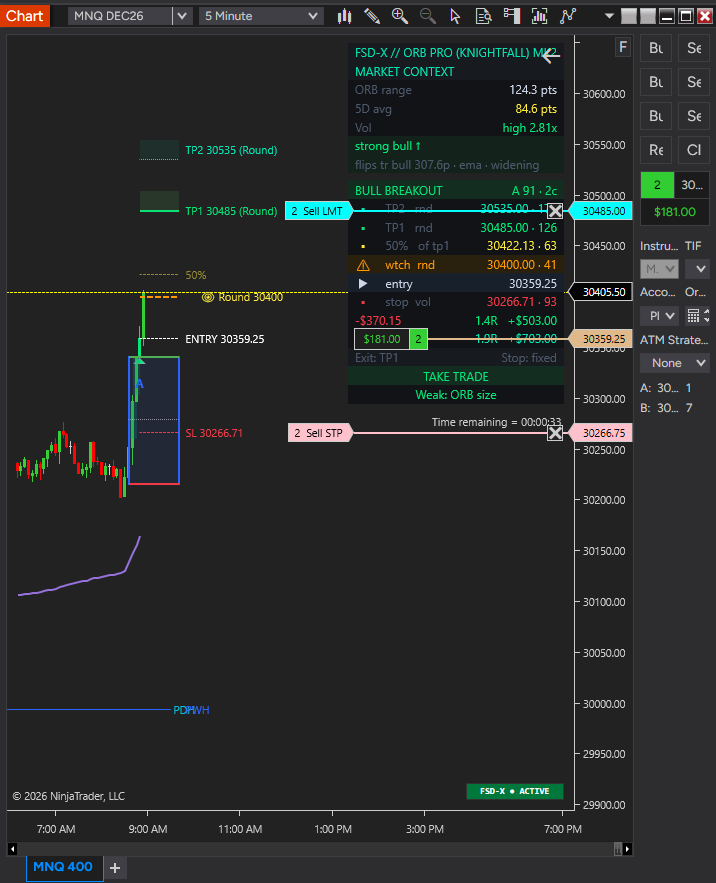Click the Re reverse position button

[656, 150]
